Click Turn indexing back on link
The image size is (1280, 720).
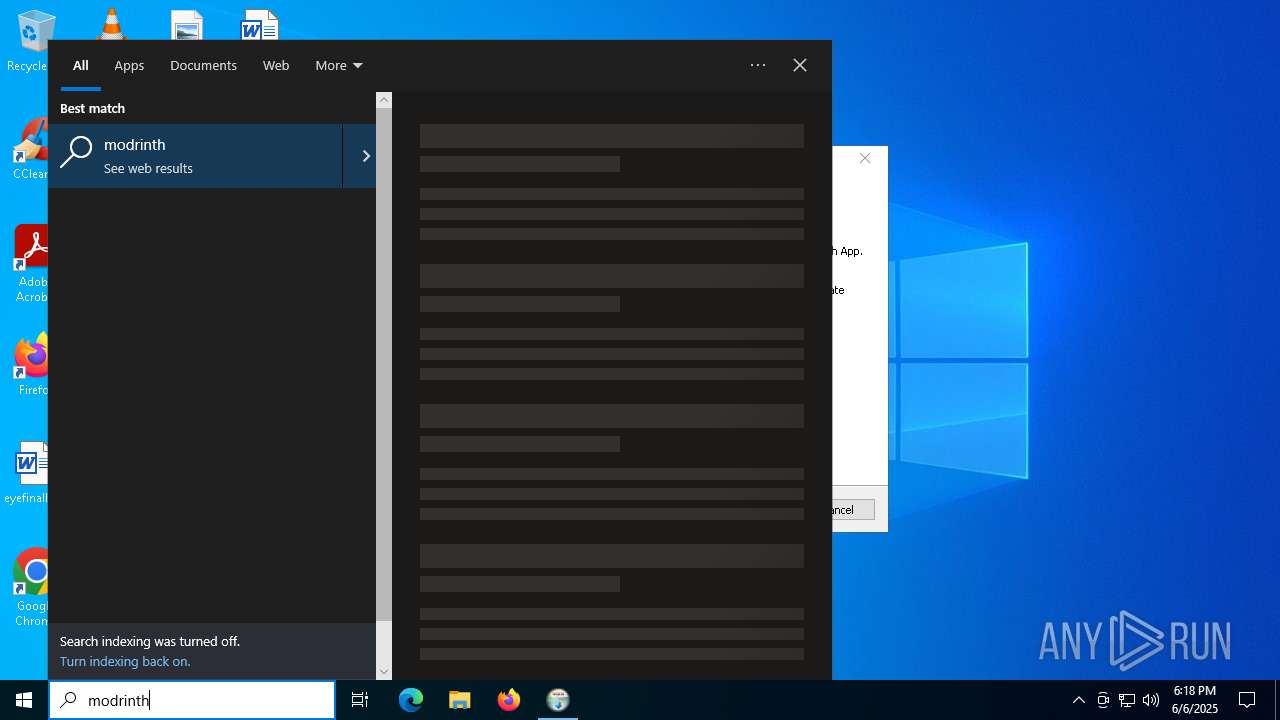pyautogui.click(x=125, y=661)
